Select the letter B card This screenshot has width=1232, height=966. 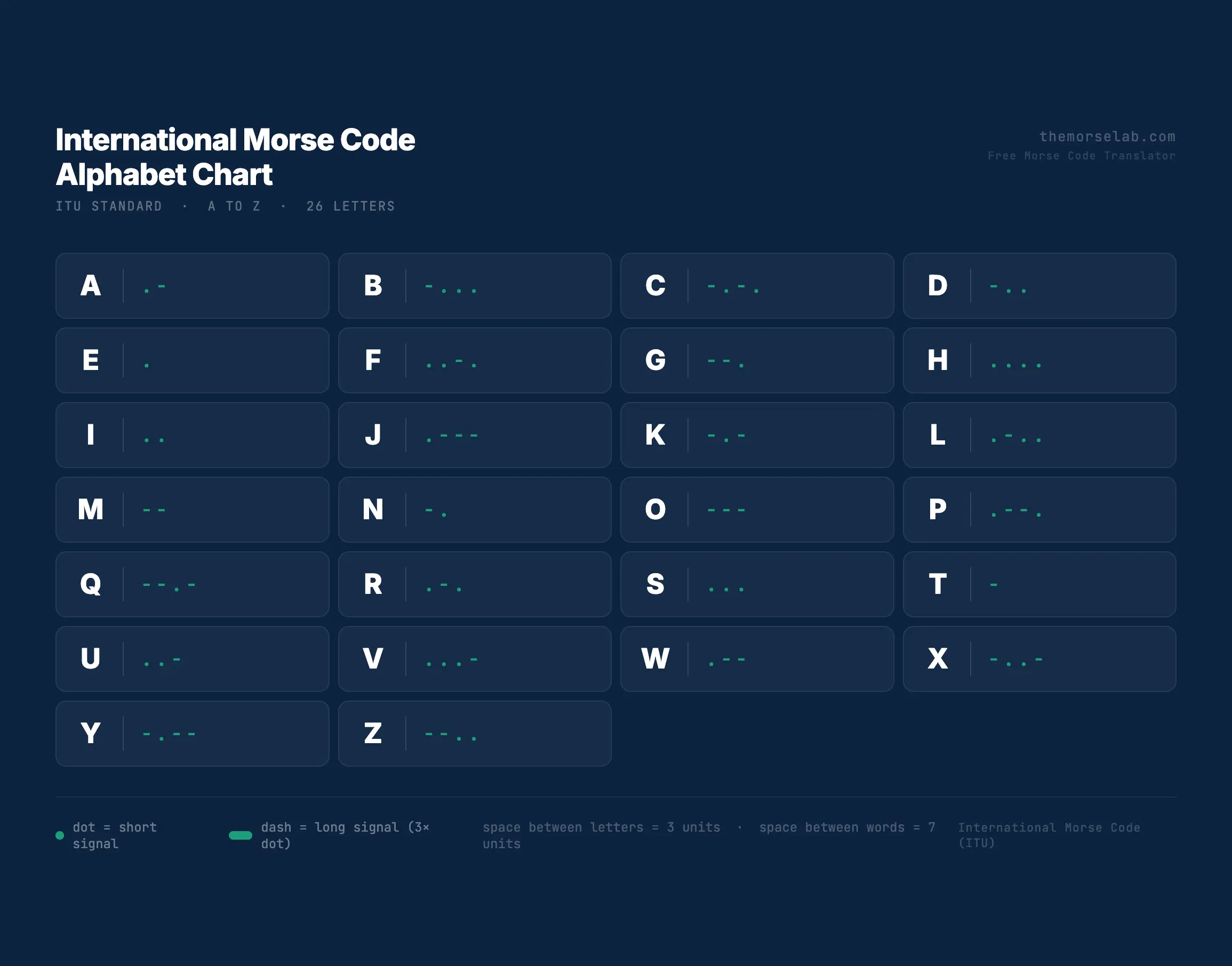(x=475, y=286)
